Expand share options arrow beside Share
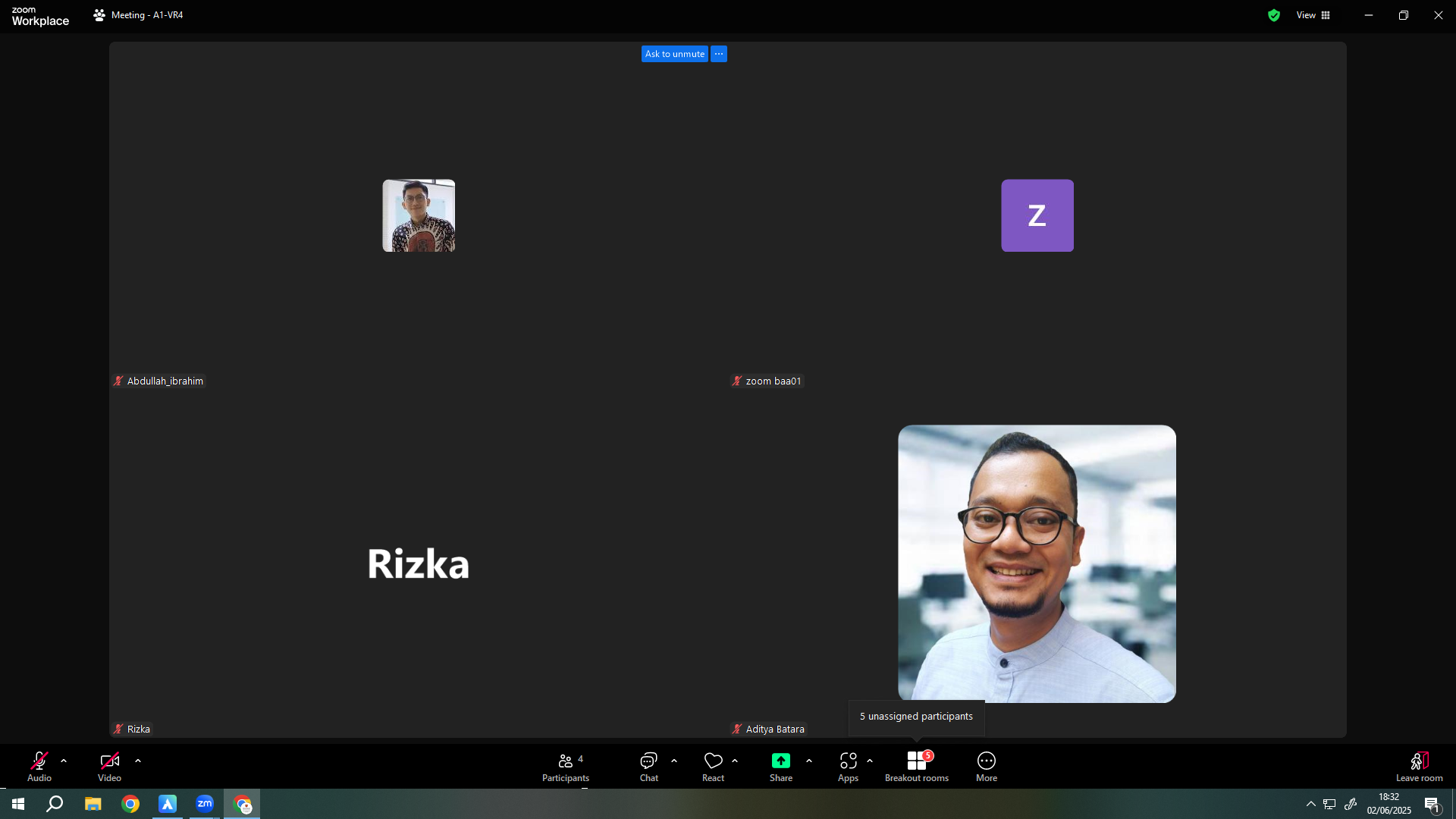The image size is (1456, 819). (809, 761)
